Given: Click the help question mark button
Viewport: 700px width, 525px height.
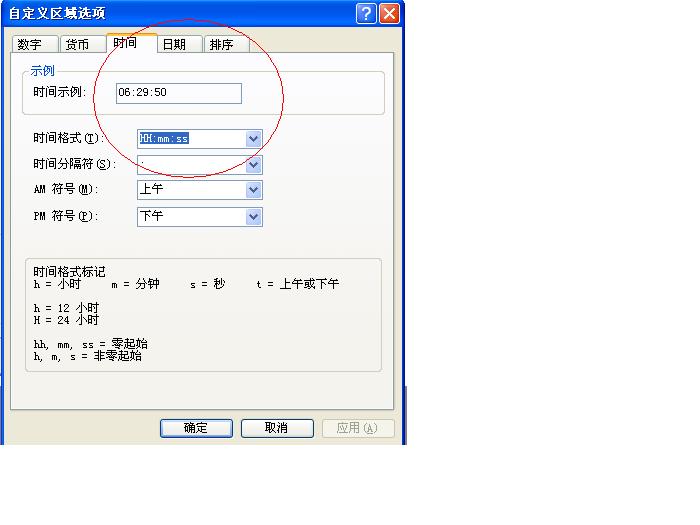Looking at the screenshot, I should click(x=367, y=13).
